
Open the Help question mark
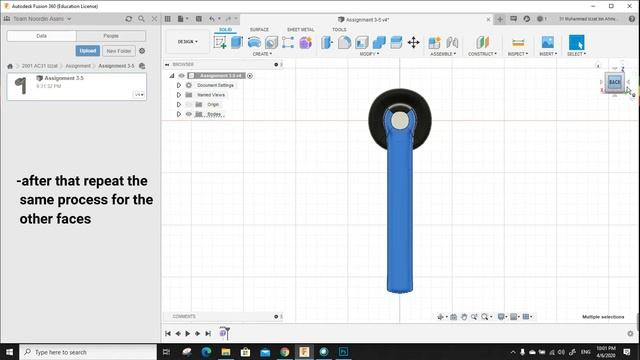(632, 19)
